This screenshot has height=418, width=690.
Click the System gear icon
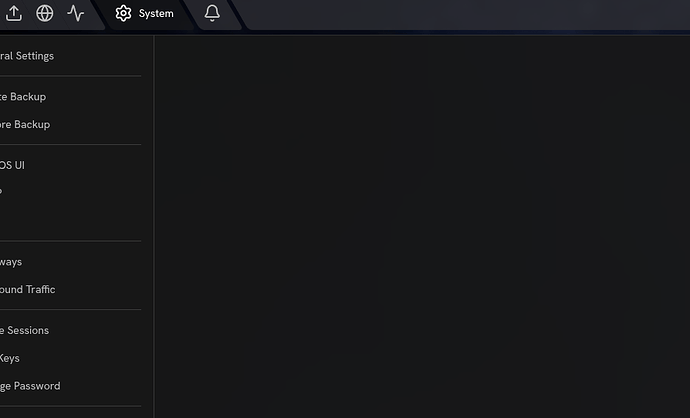[123, 13]
